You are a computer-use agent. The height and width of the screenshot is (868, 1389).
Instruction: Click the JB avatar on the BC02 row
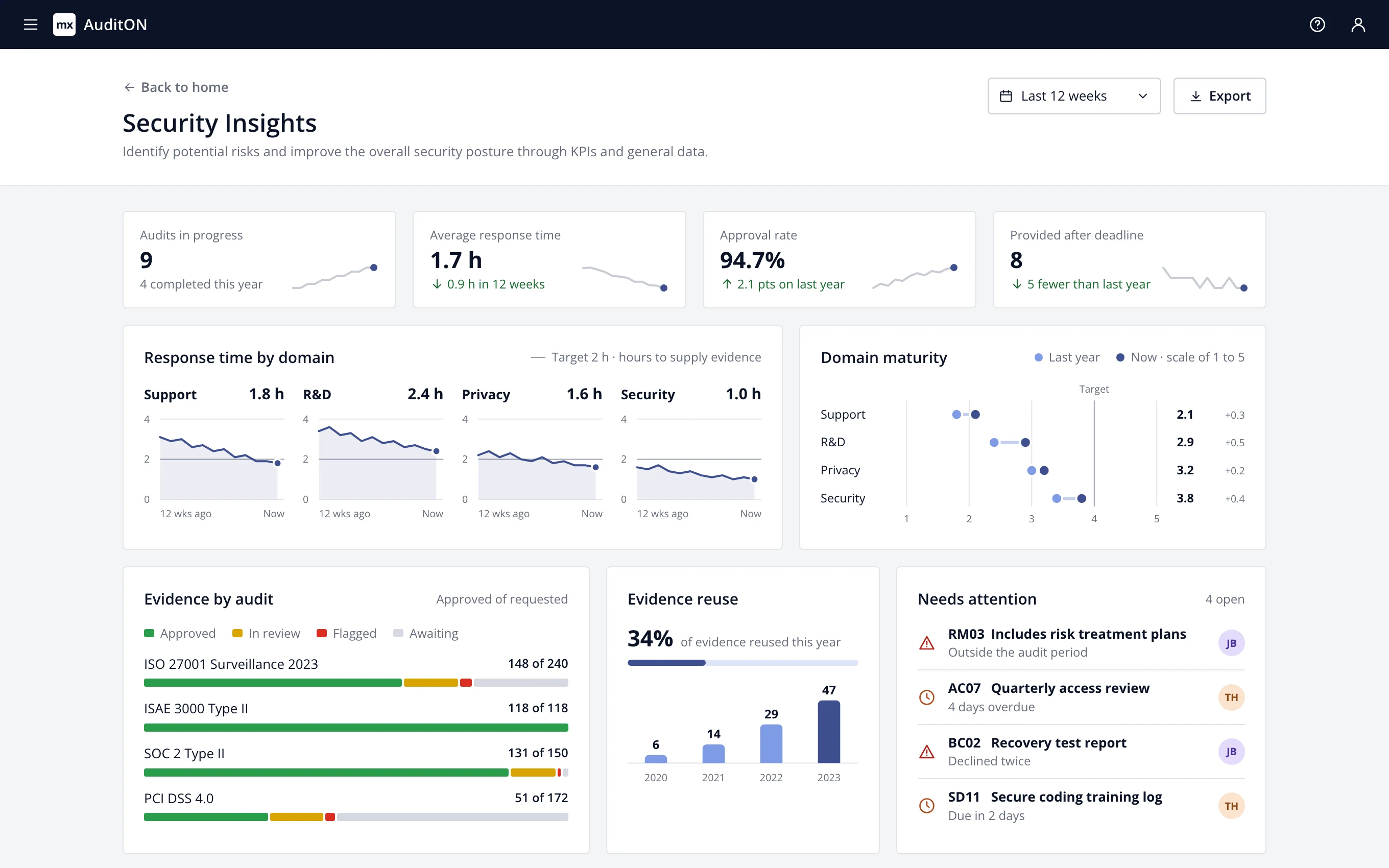tap(1231, 752)
